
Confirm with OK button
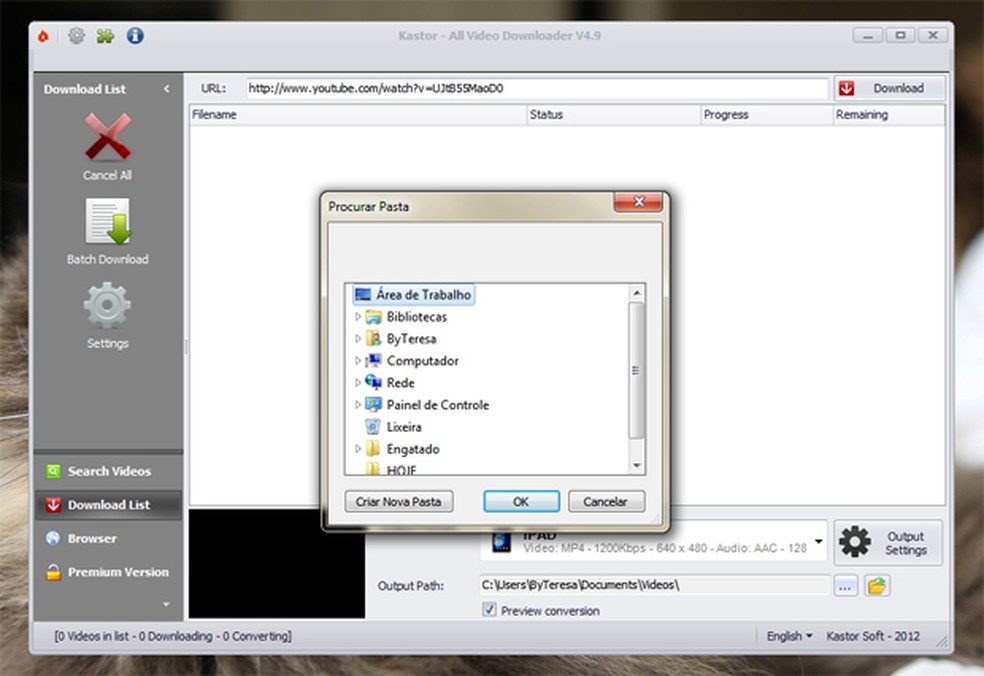(521, 502)
